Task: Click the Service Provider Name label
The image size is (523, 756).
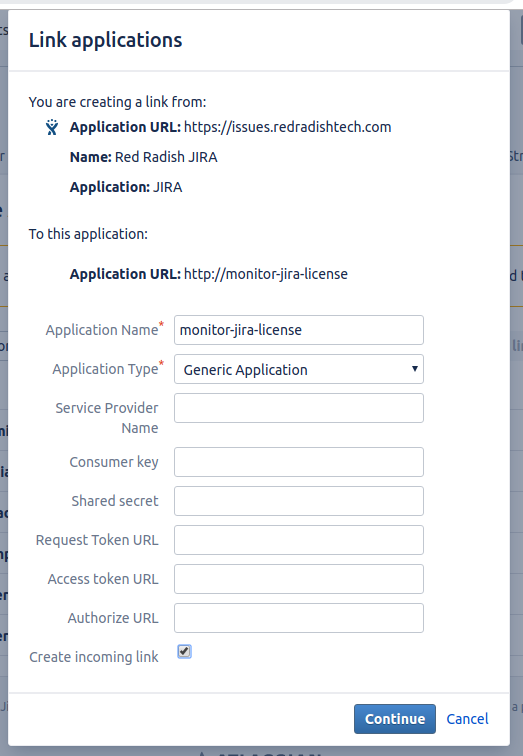Action: pos(107,418)
